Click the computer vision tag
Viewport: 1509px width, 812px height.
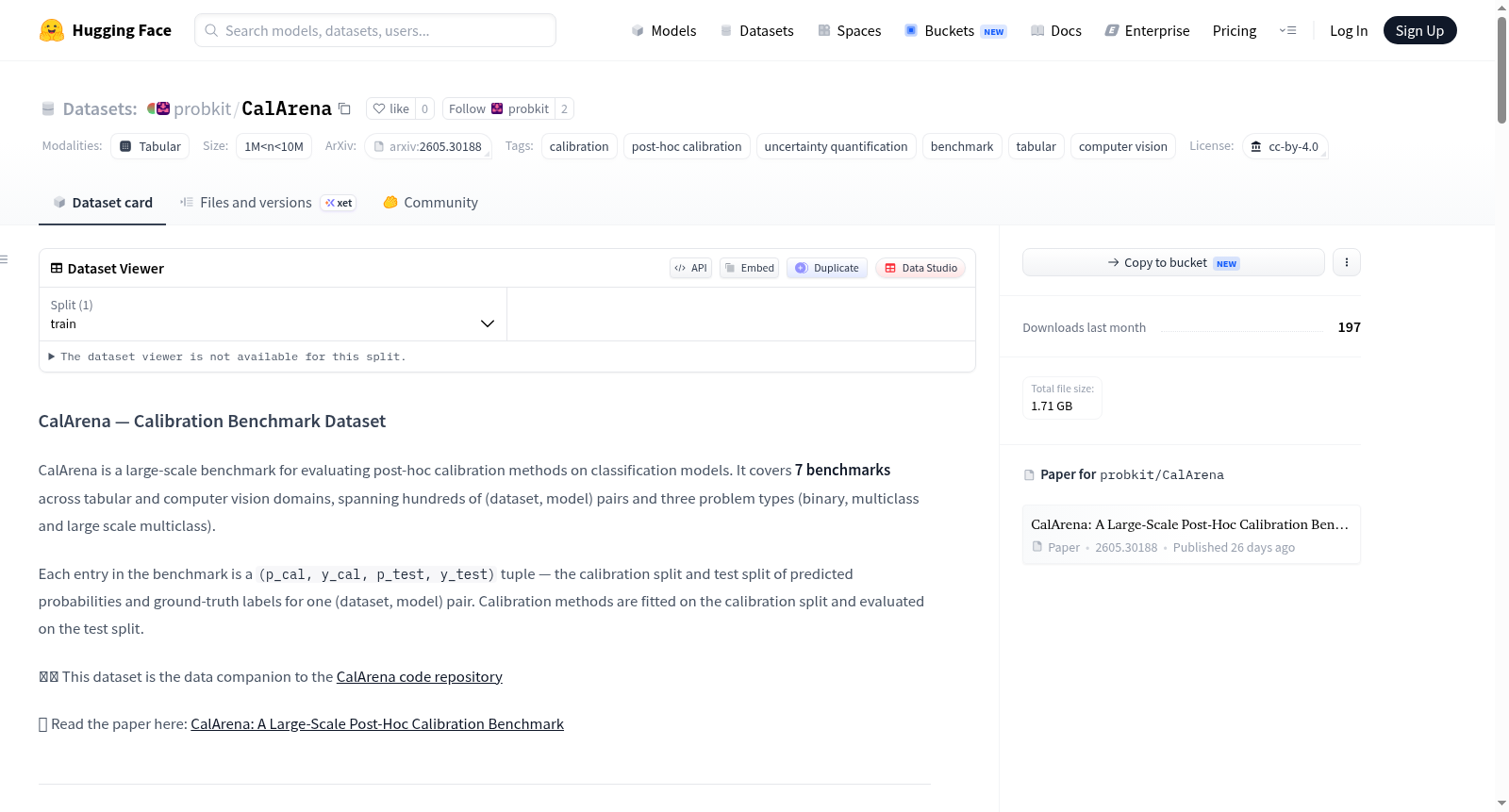coord(1122,146)
